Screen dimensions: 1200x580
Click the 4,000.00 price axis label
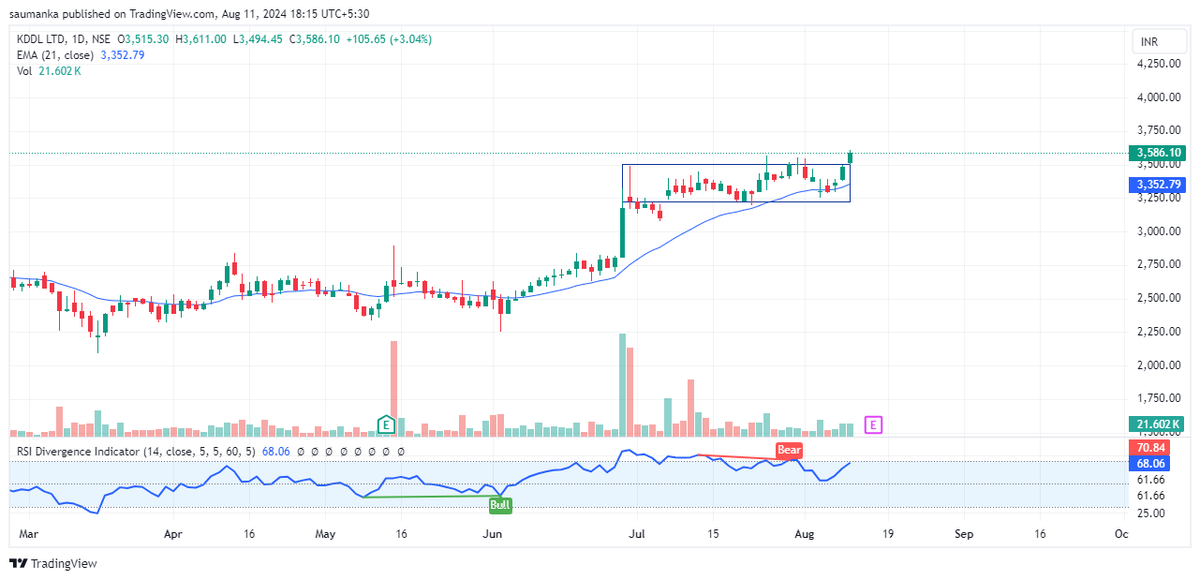click(1158, 98)
